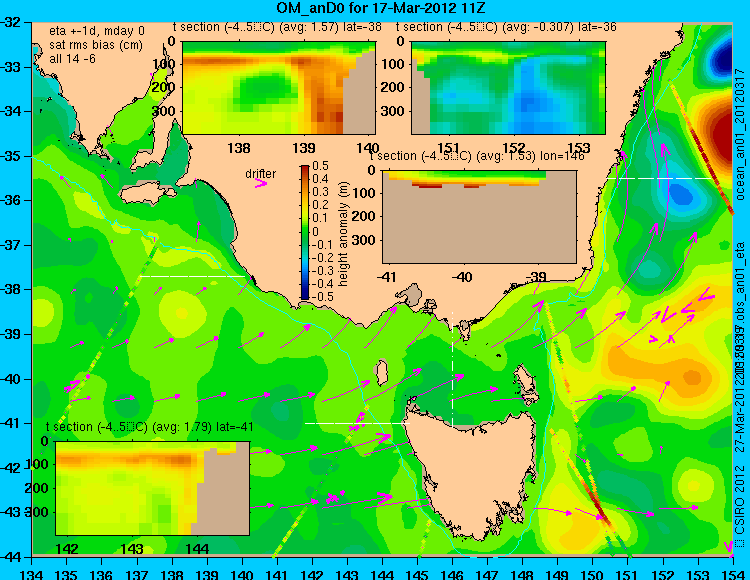750x580 pixels.
Task: Click main map latitude axis label -44
Action: pos(11,557)
